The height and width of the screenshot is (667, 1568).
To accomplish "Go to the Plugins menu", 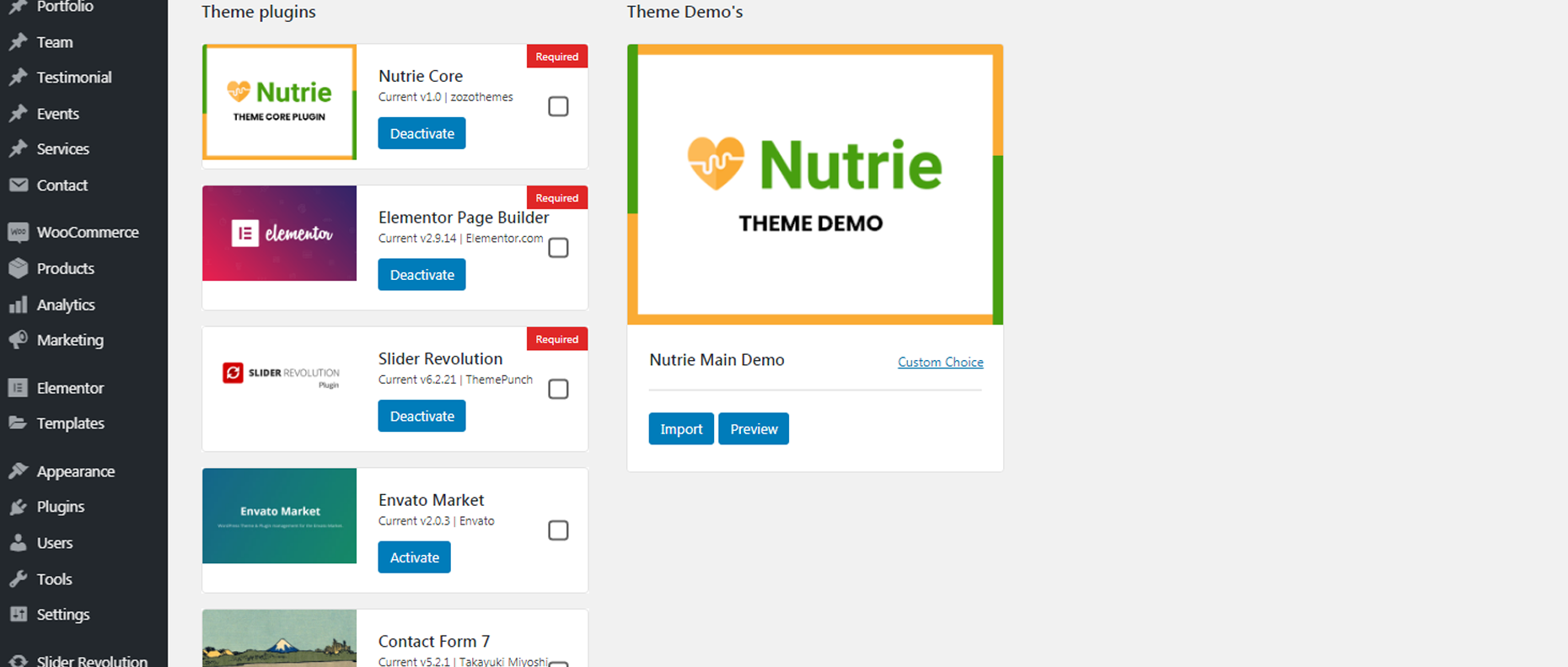I will pos(60,507).
